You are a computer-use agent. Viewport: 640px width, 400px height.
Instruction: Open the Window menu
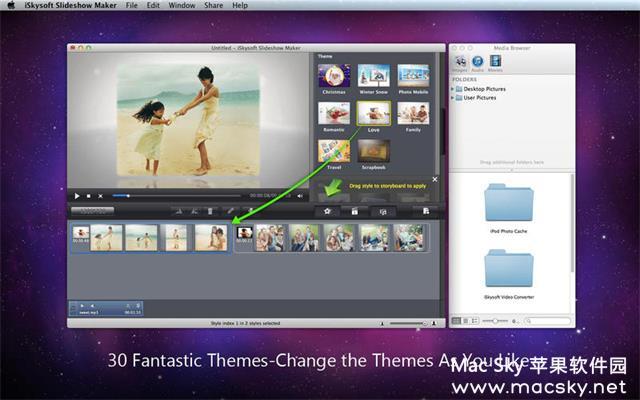pyautogui.click(x=182, y=5)
